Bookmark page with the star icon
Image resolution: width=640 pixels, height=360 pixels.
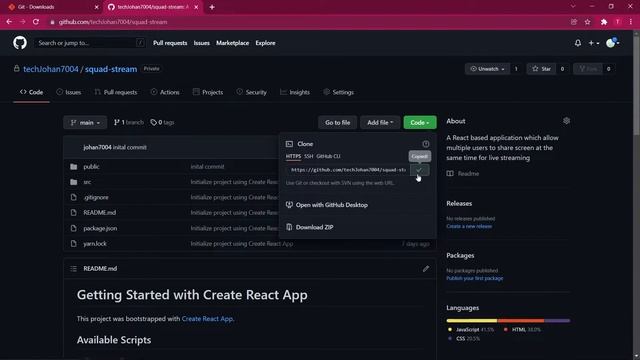point(587,22)
